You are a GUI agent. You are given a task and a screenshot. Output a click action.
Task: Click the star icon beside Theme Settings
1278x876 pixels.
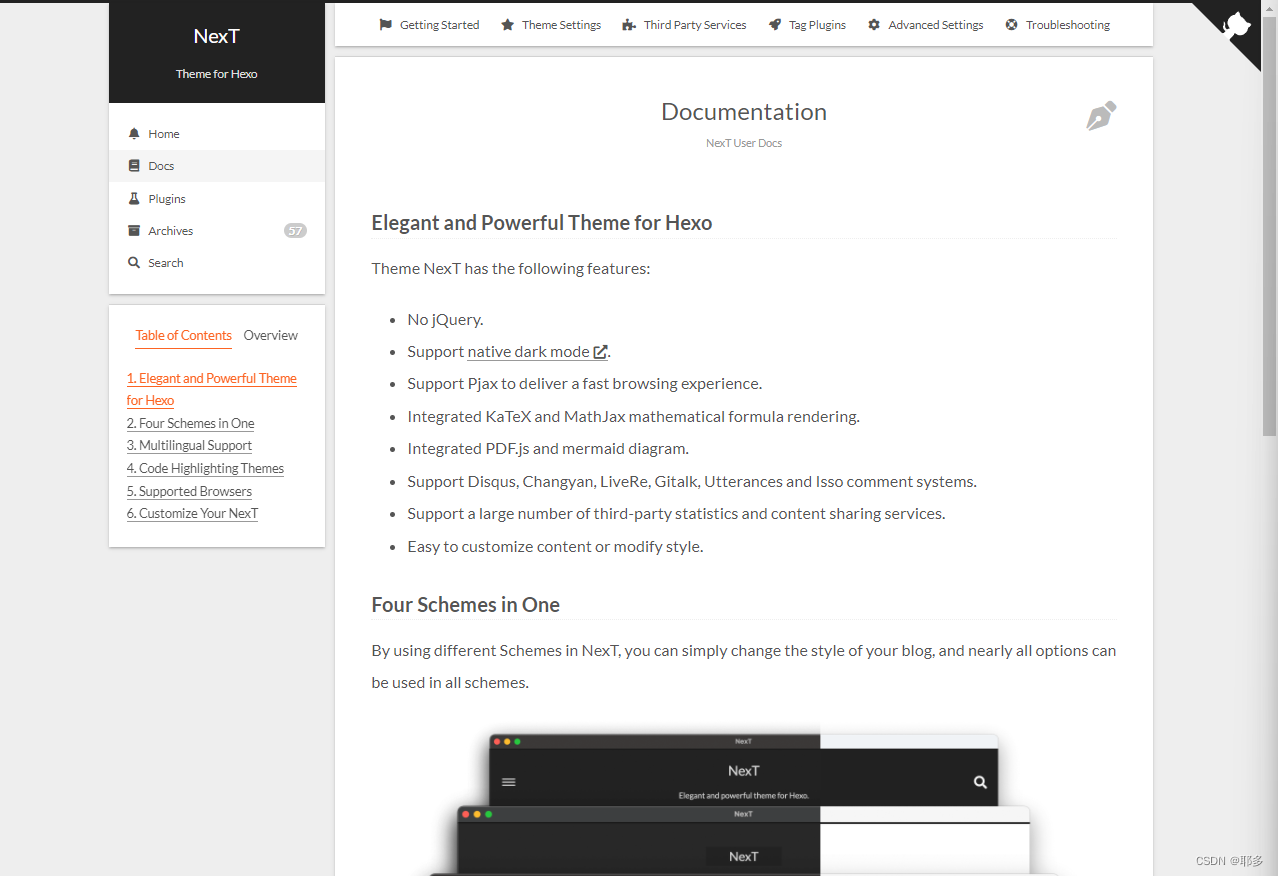[508, 25]
